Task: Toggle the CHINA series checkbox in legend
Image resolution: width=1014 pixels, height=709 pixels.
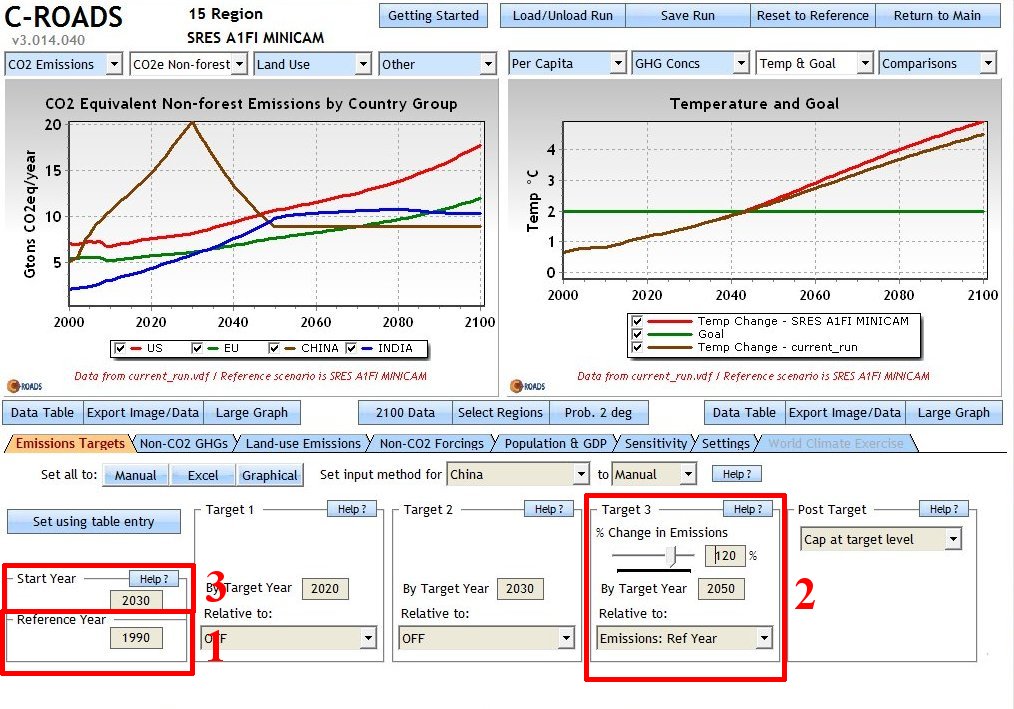Action: coord(274,348)
